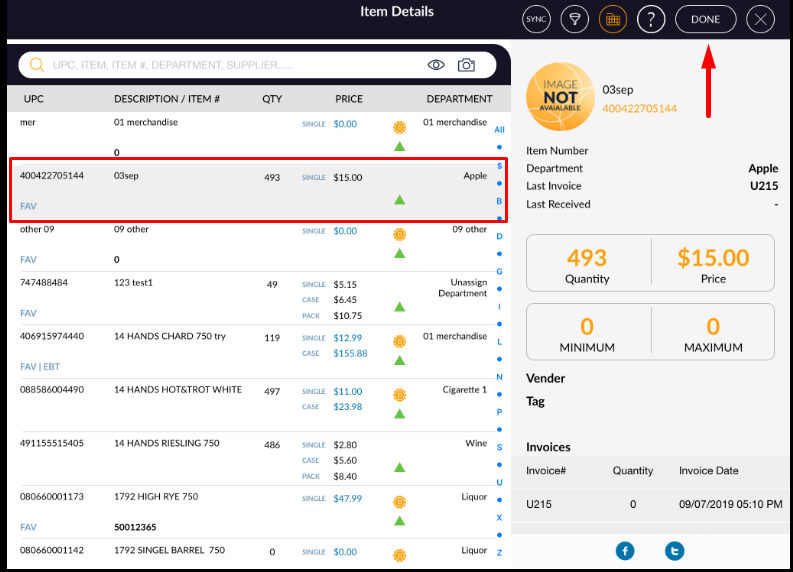Jump to 'All' in alphabet index
The height and width of the screenshot is (572, 793).
499,130
